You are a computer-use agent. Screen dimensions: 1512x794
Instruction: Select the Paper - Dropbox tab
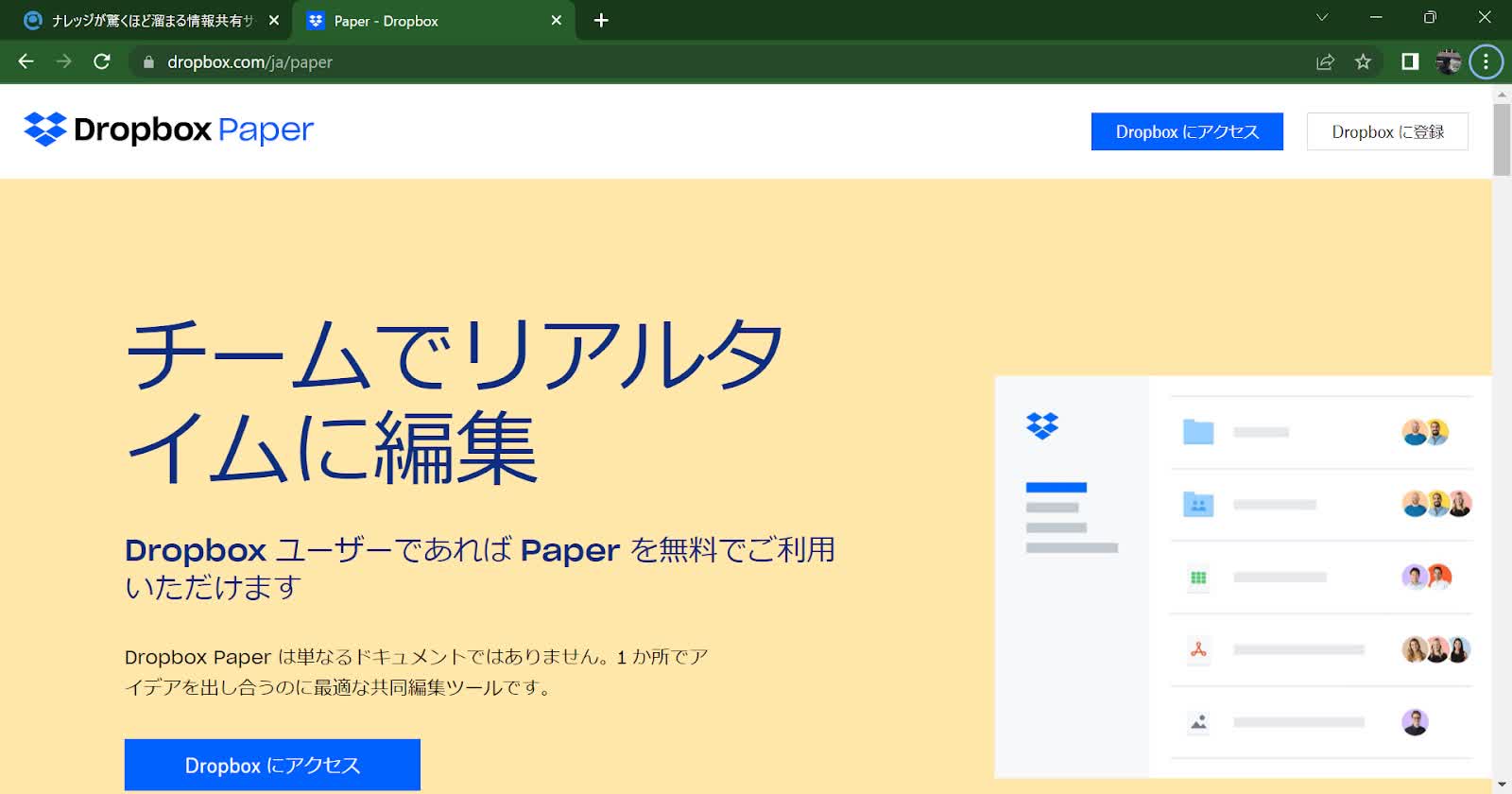click(435, 20)
